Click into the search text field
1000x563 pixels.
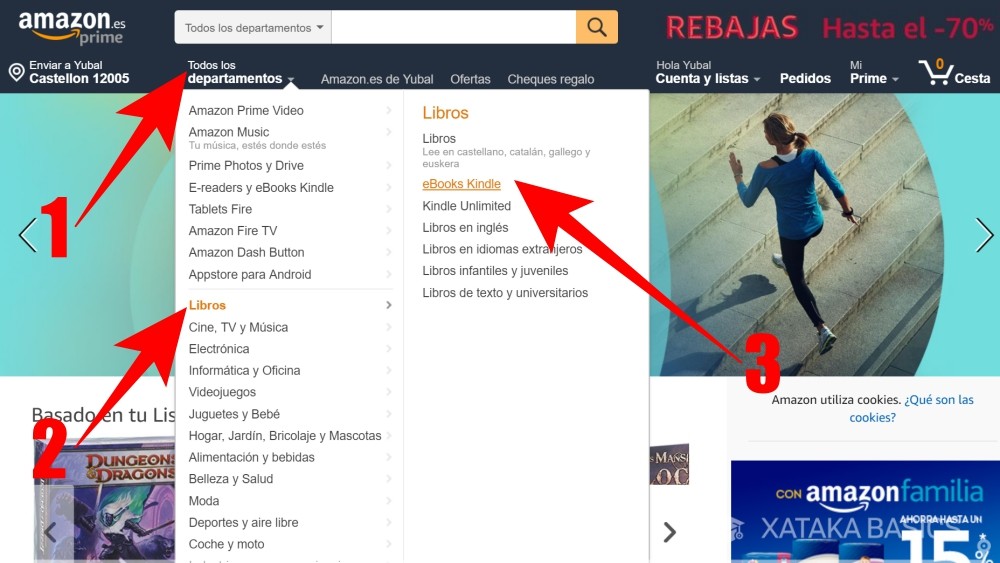(453, 27)
